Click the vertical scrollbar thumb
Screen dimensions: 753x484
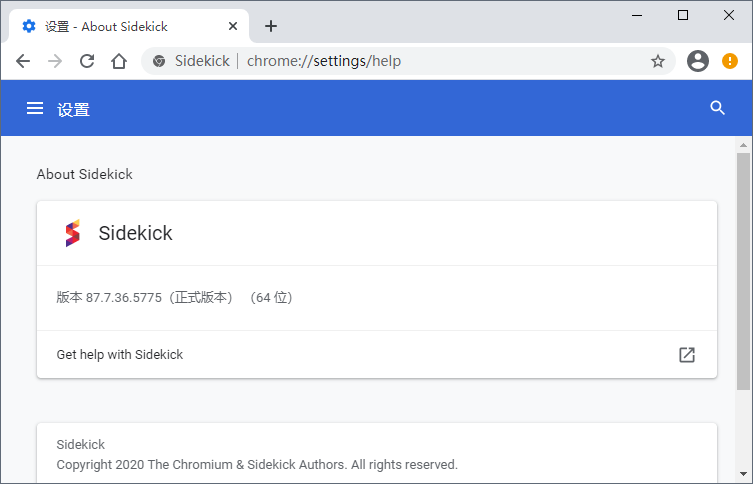[743, 271]
